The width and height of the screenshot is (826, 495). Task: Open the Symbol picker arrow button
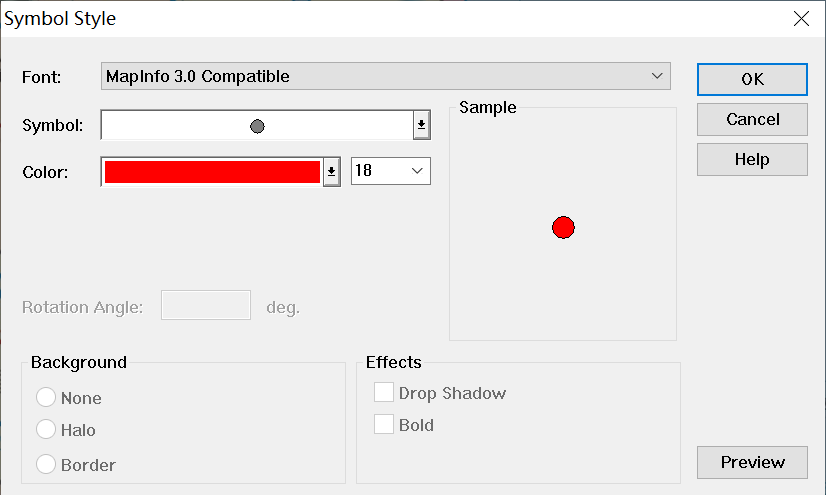point(421,125)
